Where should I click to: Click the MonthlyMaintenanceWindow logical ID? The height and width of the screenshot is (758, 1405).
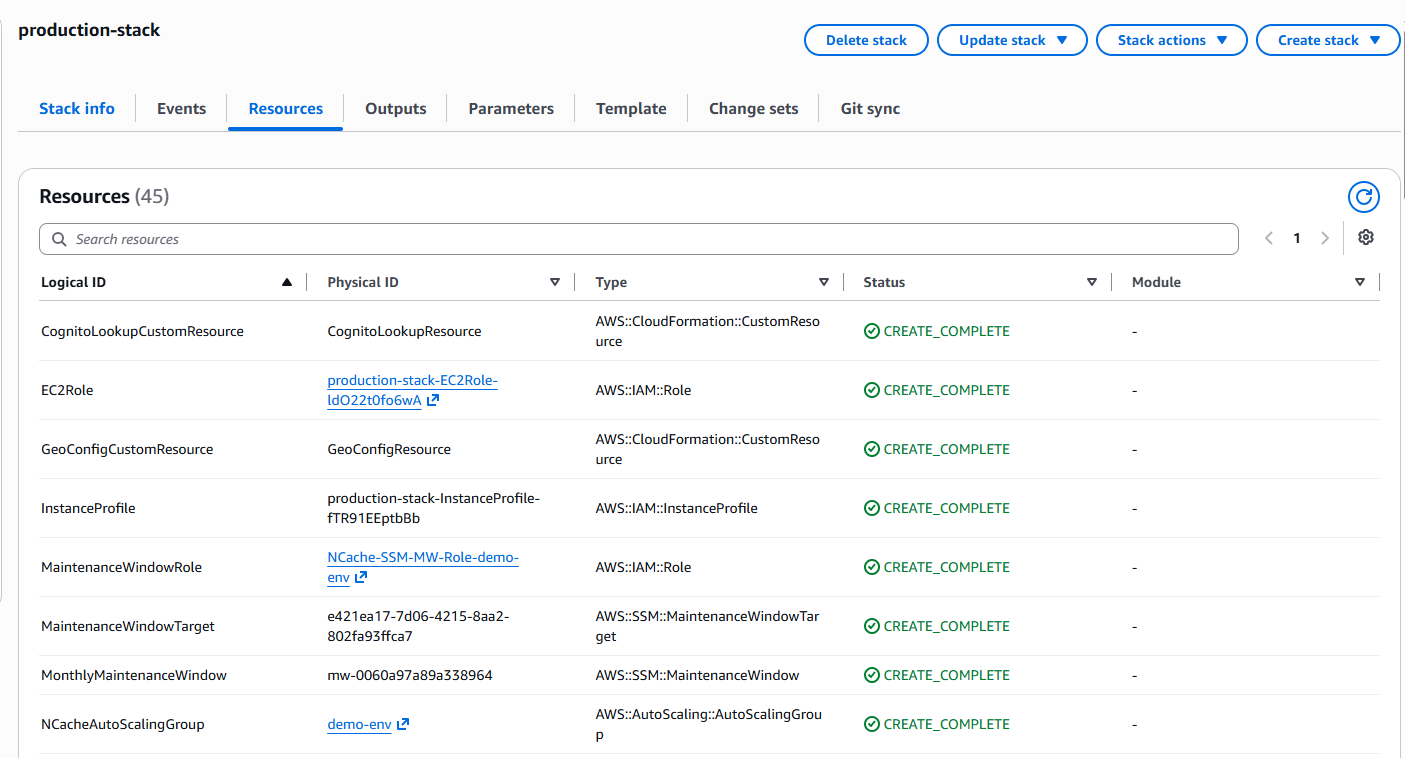(x=134, y=675)
